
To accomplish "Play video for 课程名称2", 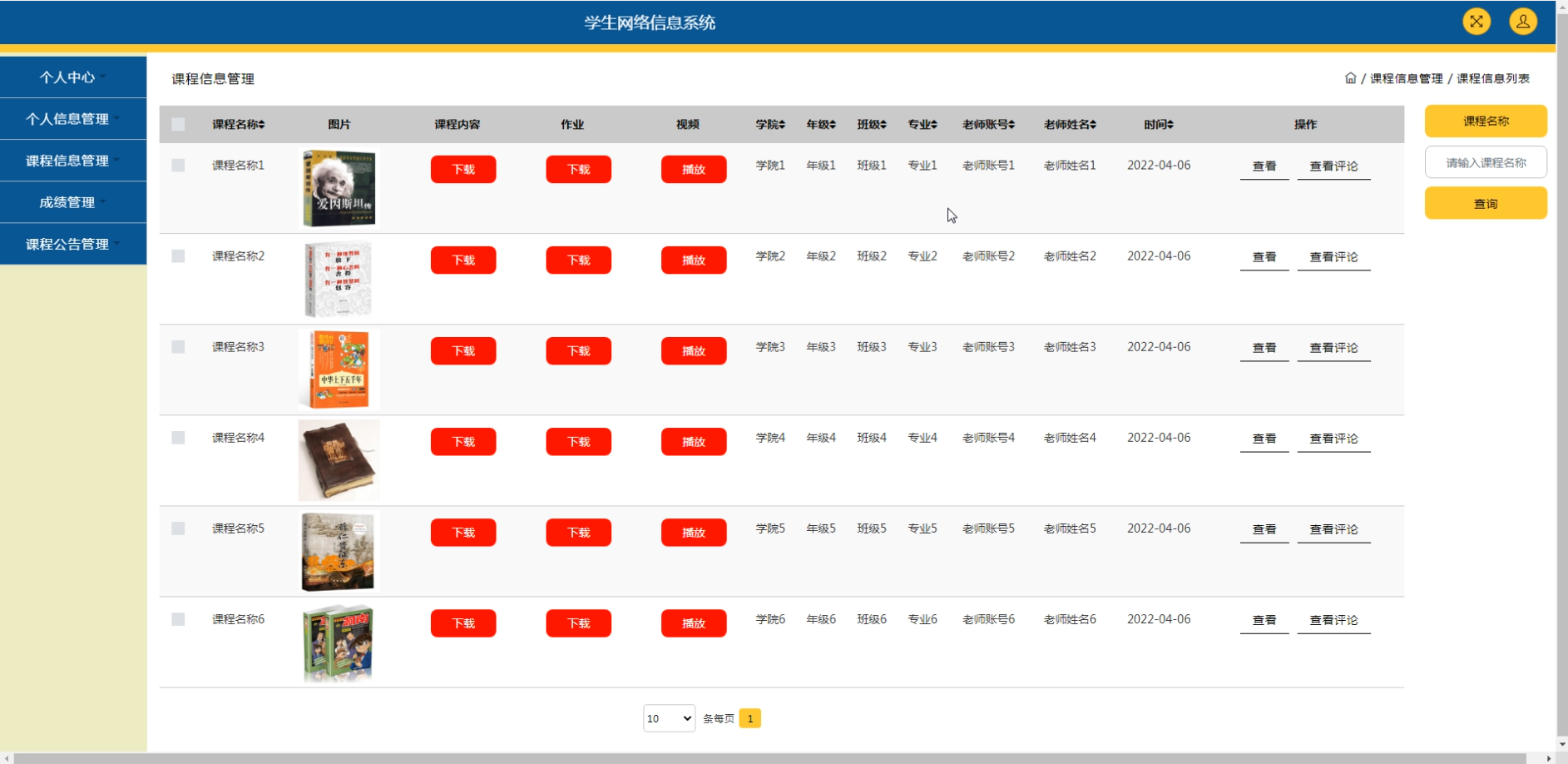I will click(x=694, y=260).
